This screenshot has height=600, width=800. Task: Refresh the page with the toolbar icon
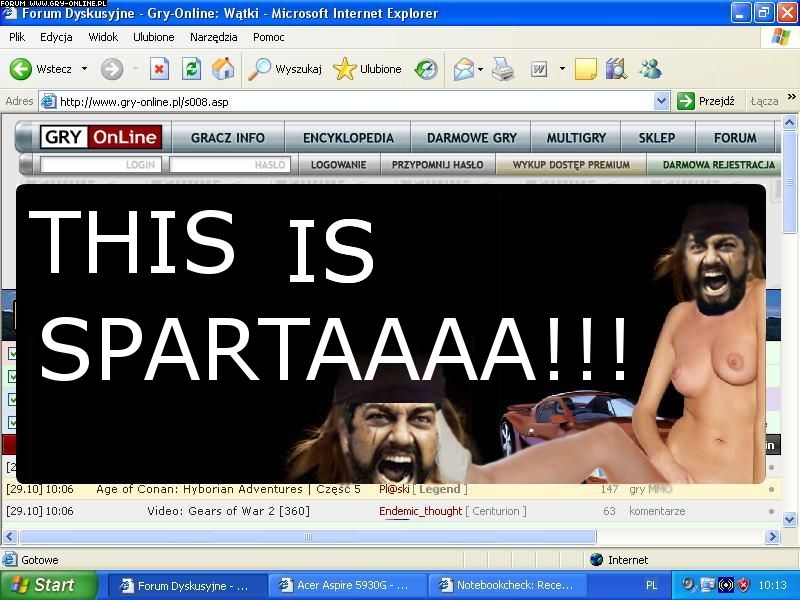tap(191, 69)
